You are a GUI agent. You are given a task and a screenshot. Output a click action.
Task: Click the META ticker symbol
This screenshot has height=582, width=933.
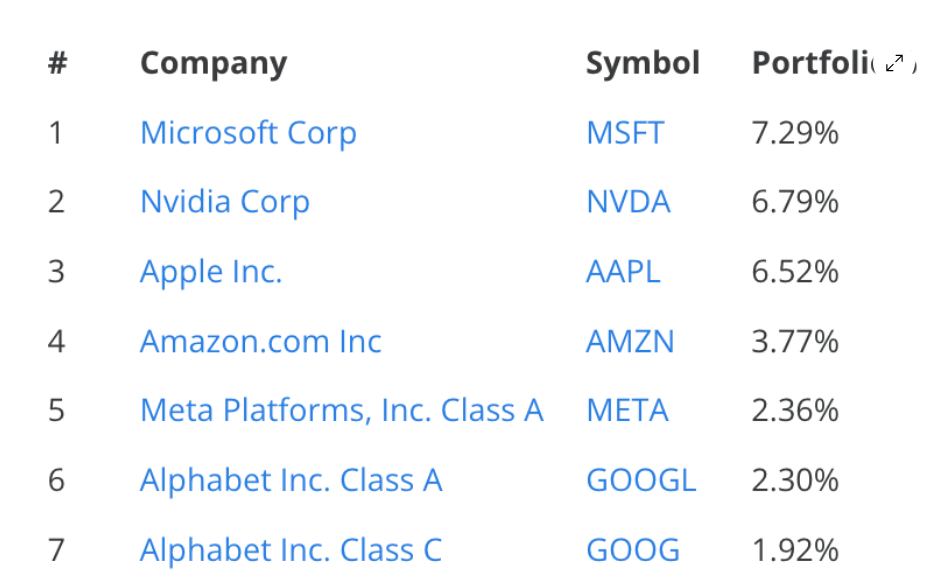(x=627, y=411)
